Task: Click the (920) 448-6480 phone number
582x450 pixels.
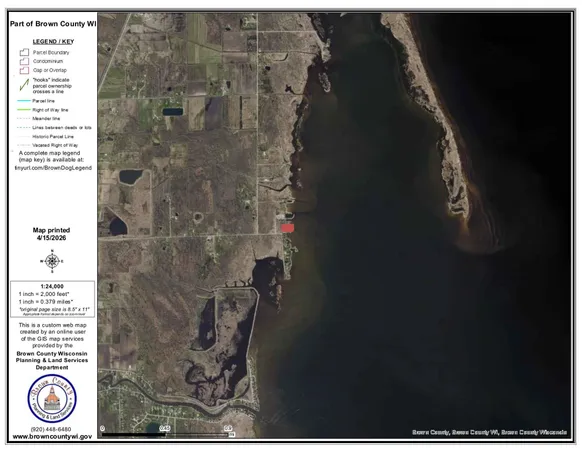Action: [x=51, y=429]
